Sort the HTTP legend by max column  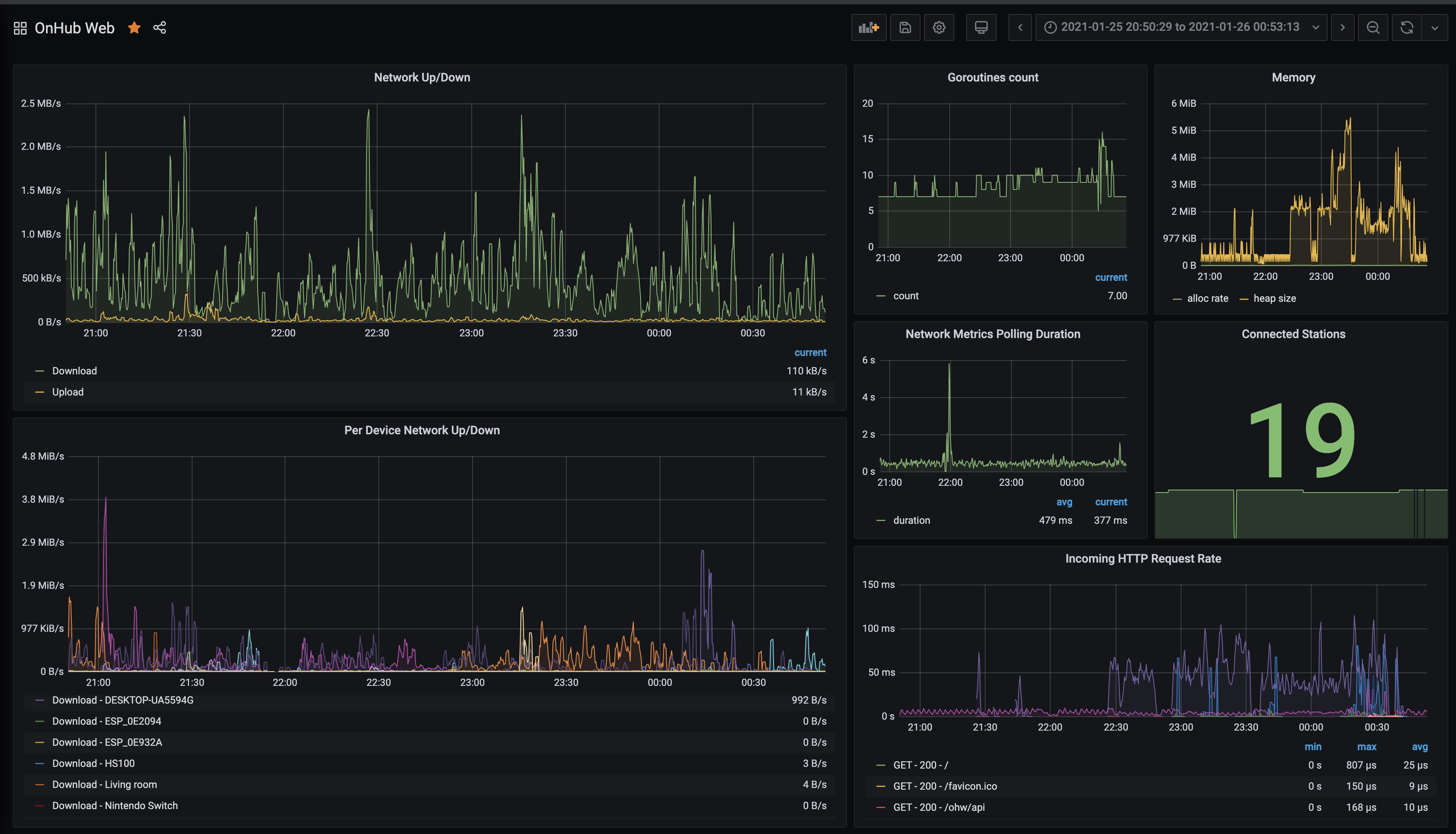pyautogui.click(x=1366, y=746)
